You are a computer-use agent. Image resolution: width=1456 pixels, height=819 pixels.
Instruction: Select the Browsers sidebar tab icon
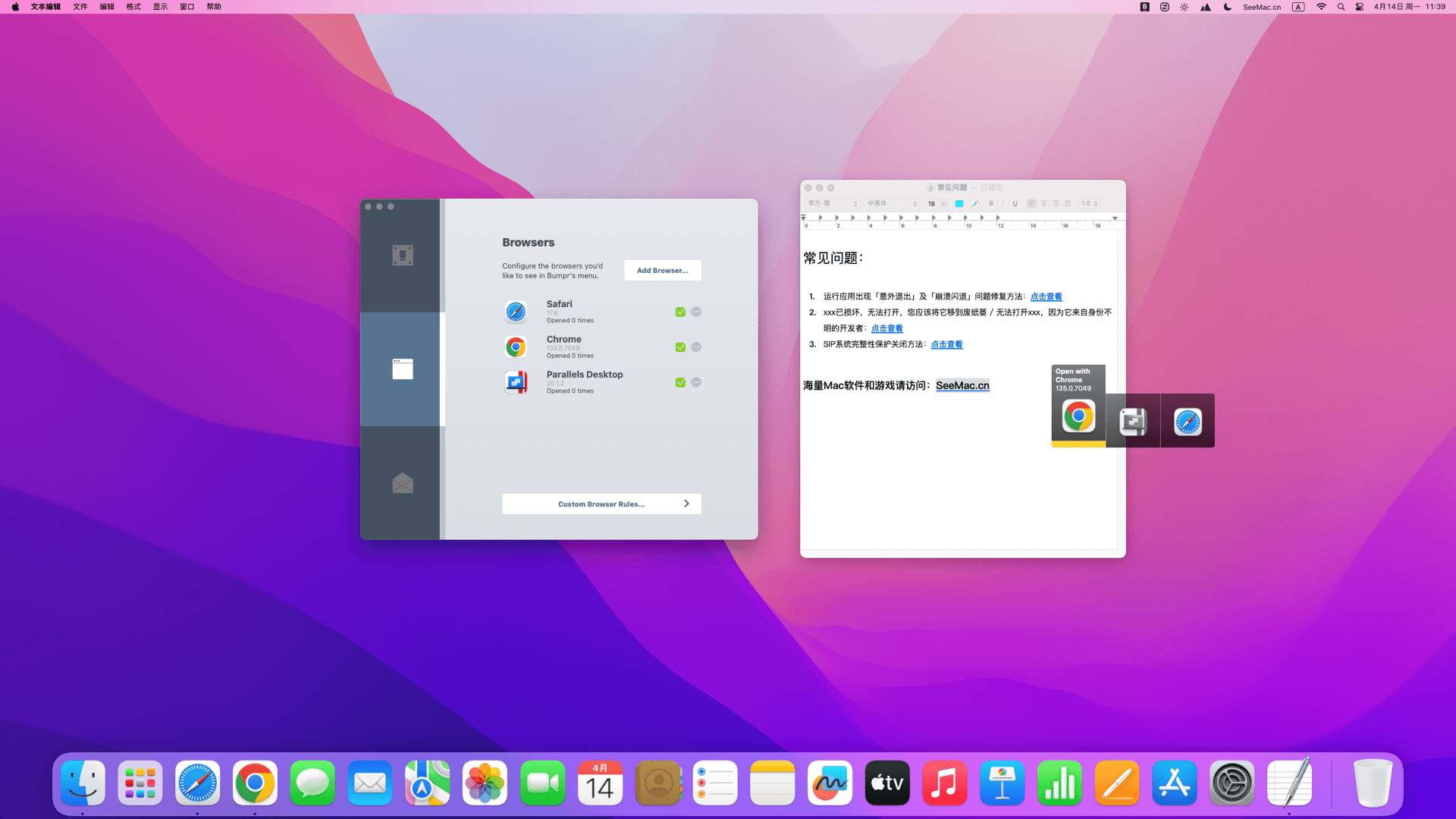click(x=402, y=369)
